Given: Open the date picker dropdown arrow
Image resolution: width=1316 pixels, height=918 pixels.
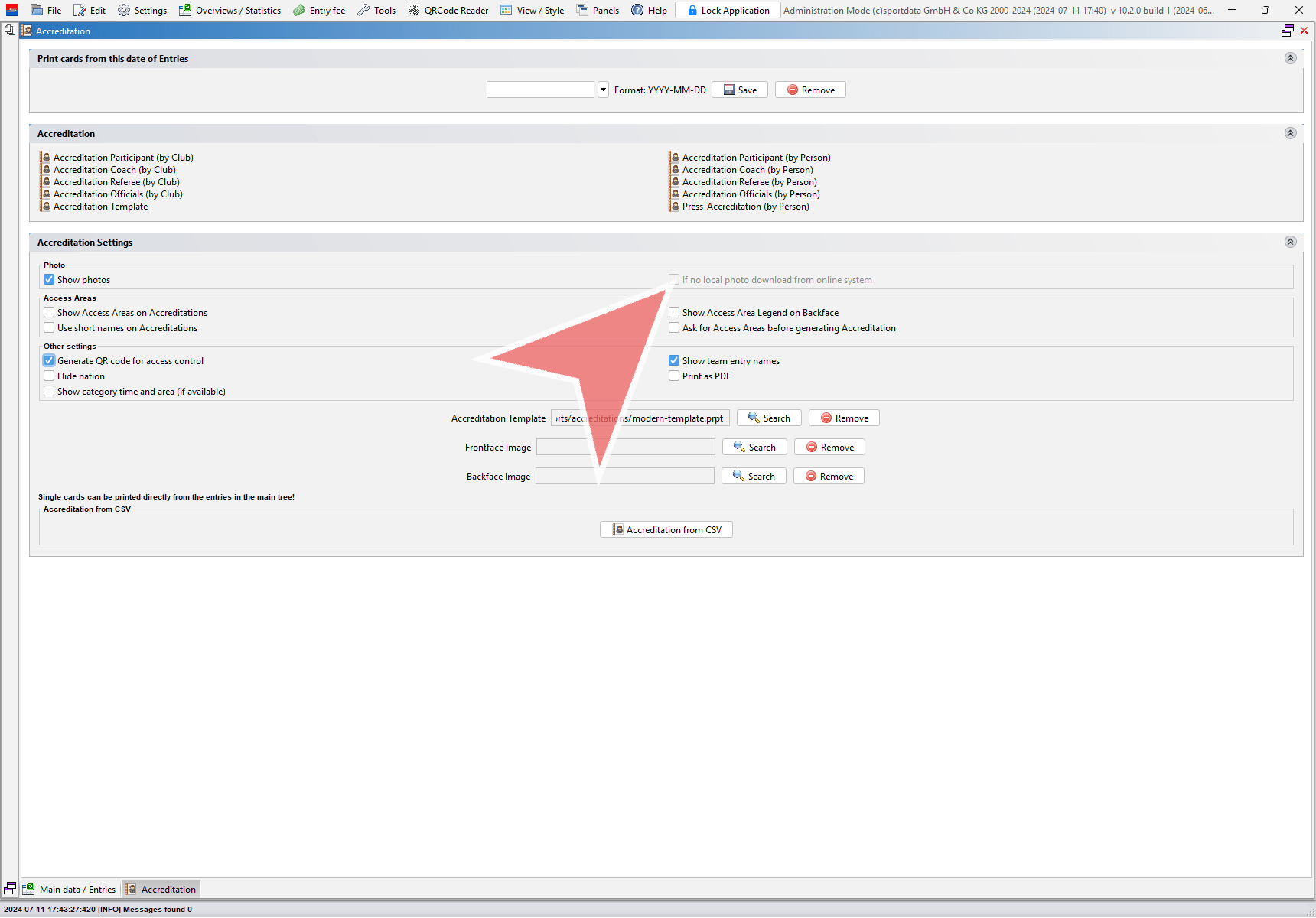Looking at the screenshot, I should click(x=603, y=90).
